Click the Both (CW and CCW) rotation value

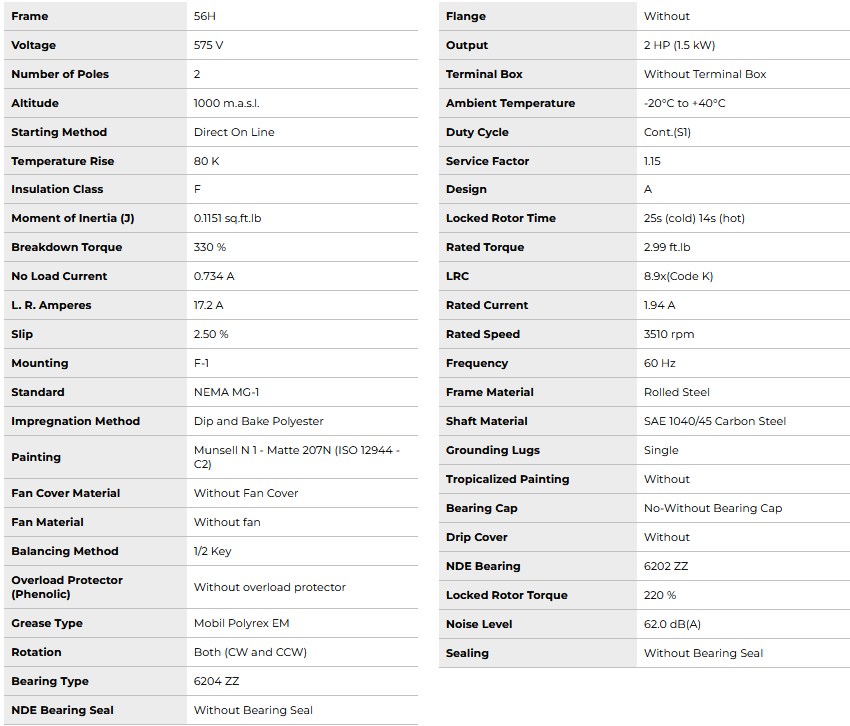point(250,652)
